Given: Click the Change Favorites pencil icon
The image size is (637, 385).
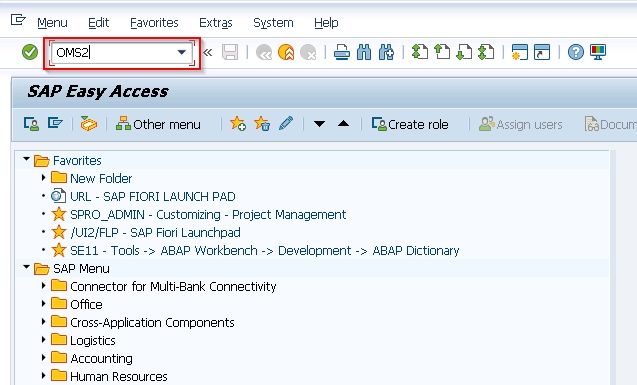Looking at the screenshot, I should (x=286, y=123).
